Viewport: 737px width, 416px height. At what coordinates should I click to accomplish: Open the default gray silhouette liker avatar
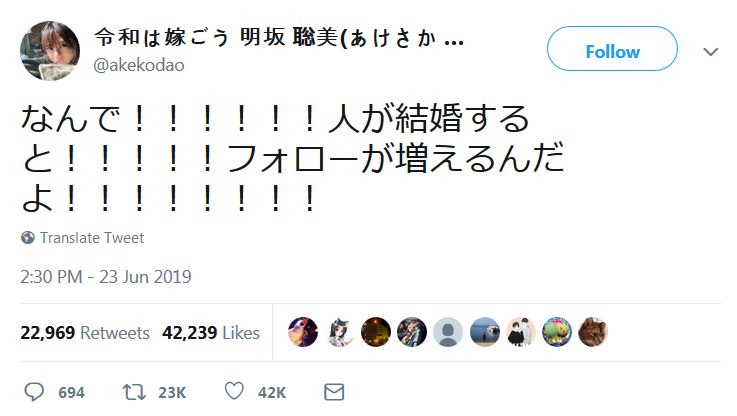[448, 332]
